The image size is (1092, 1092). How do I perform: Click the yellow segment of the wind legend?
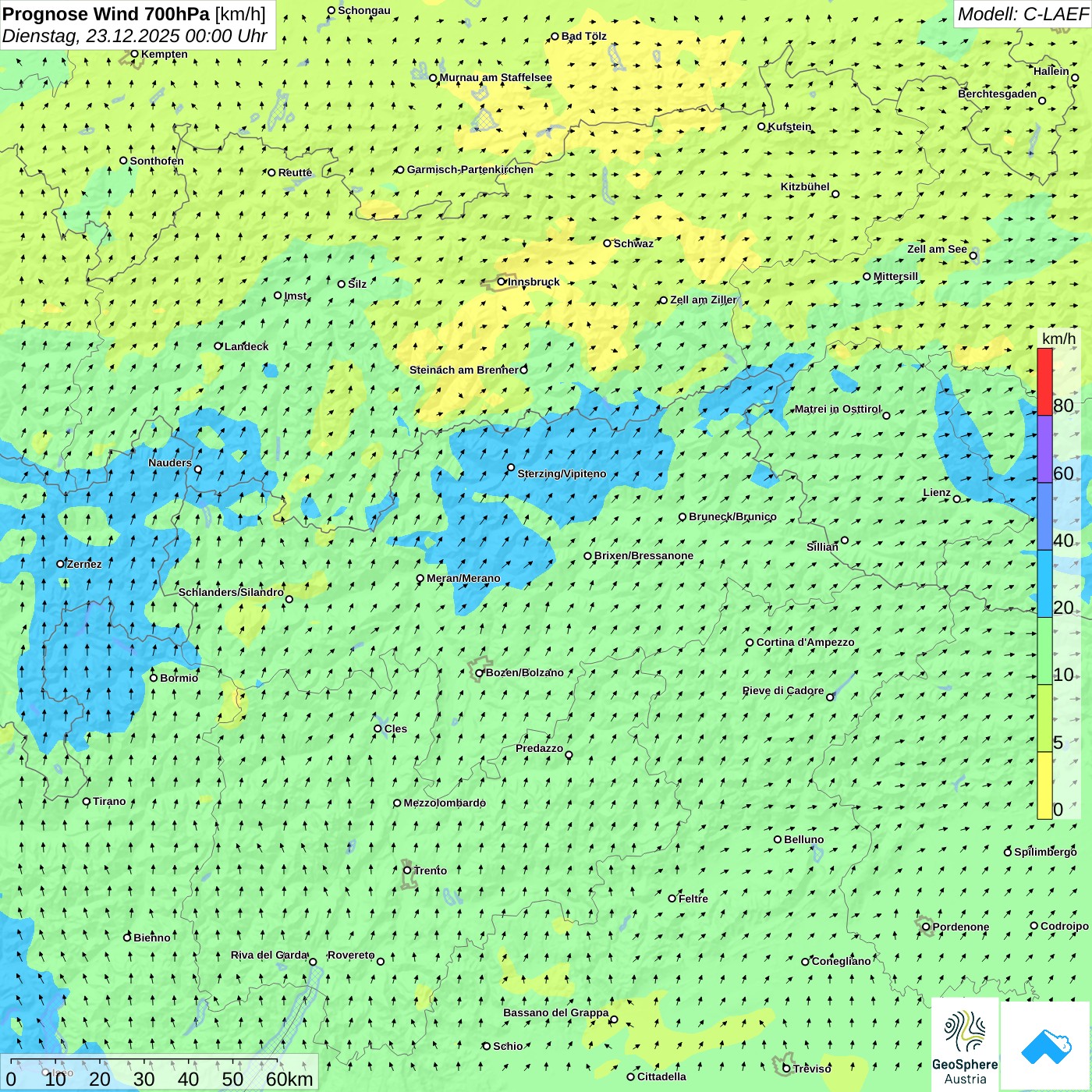point(1044,785)
